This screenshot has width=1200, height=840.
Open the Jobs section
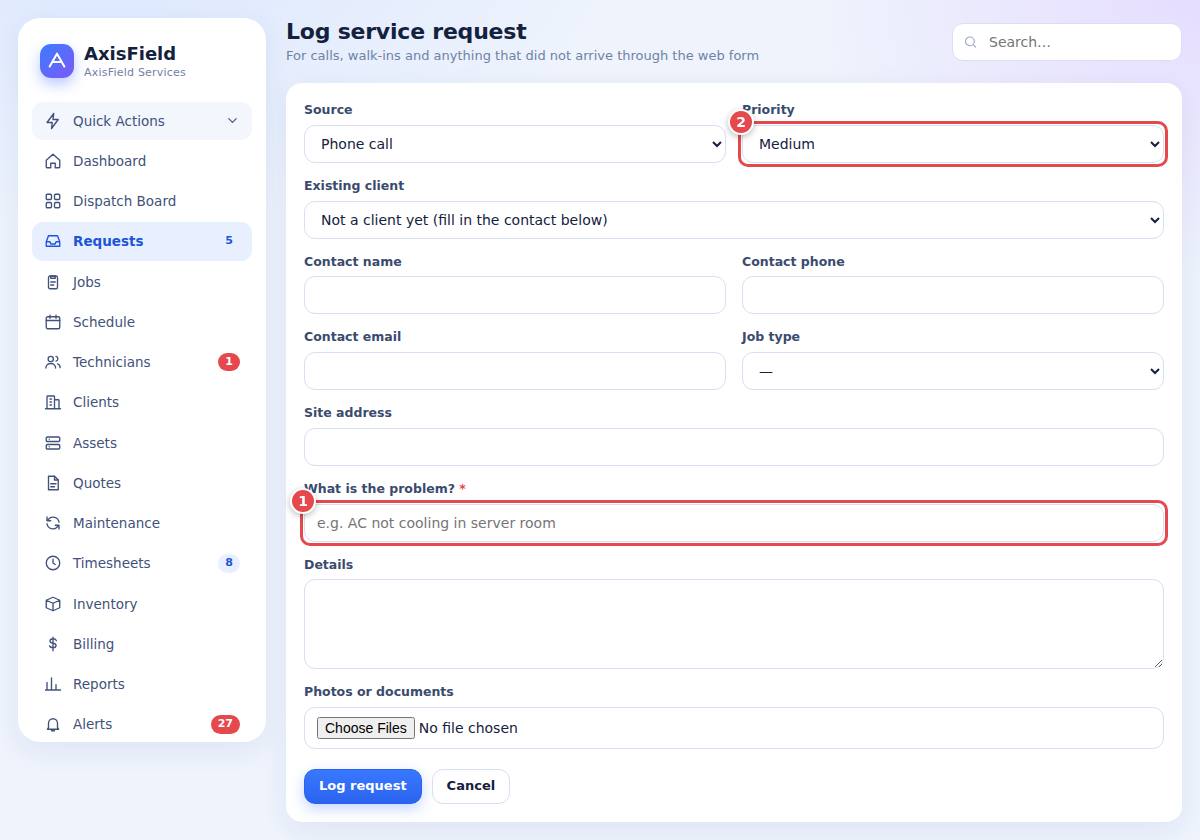click(142, 282)
